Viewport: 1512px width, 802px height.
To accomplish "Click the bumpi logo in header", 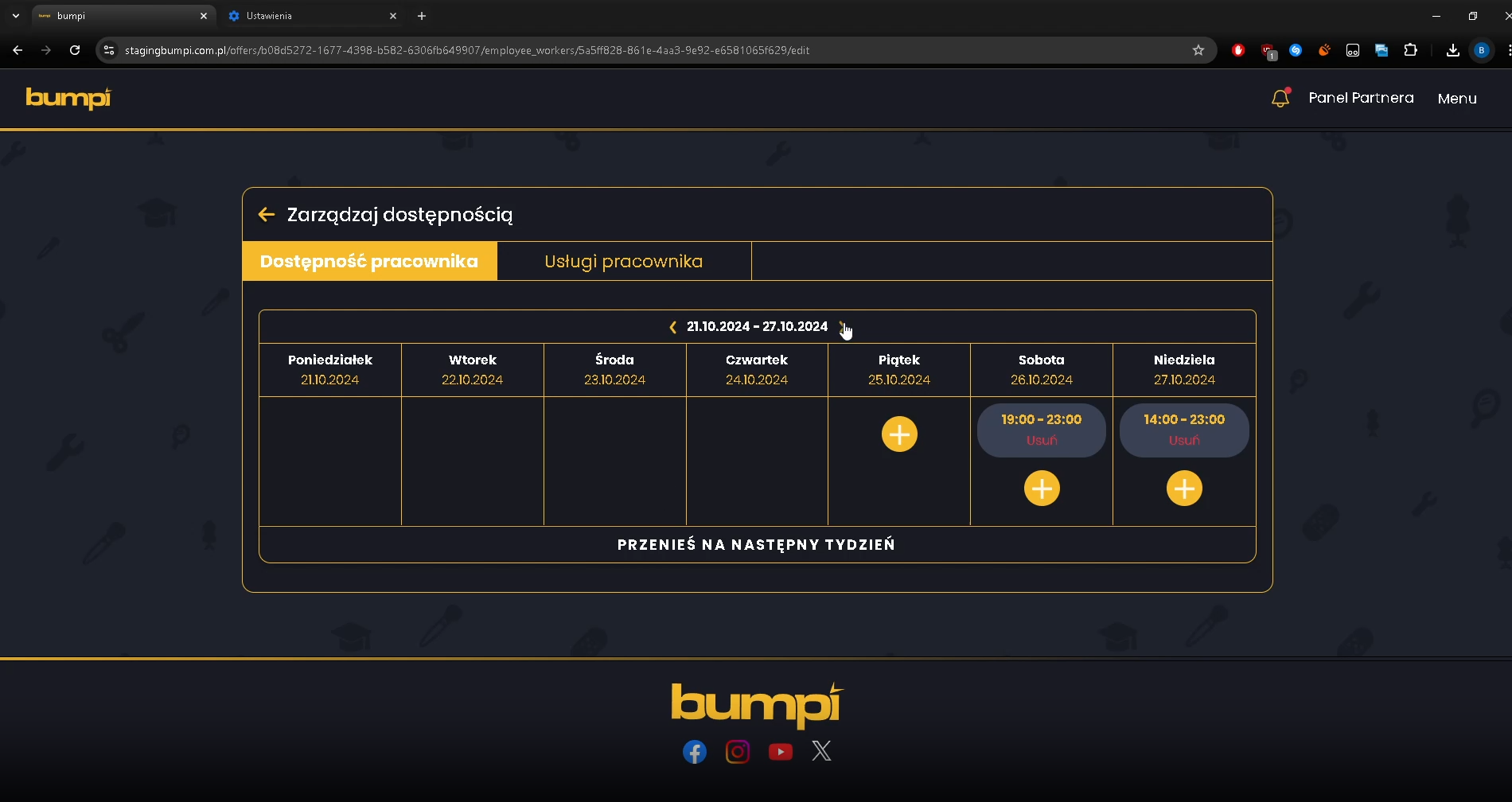I will pyautogui.click(x=68, y=98).
